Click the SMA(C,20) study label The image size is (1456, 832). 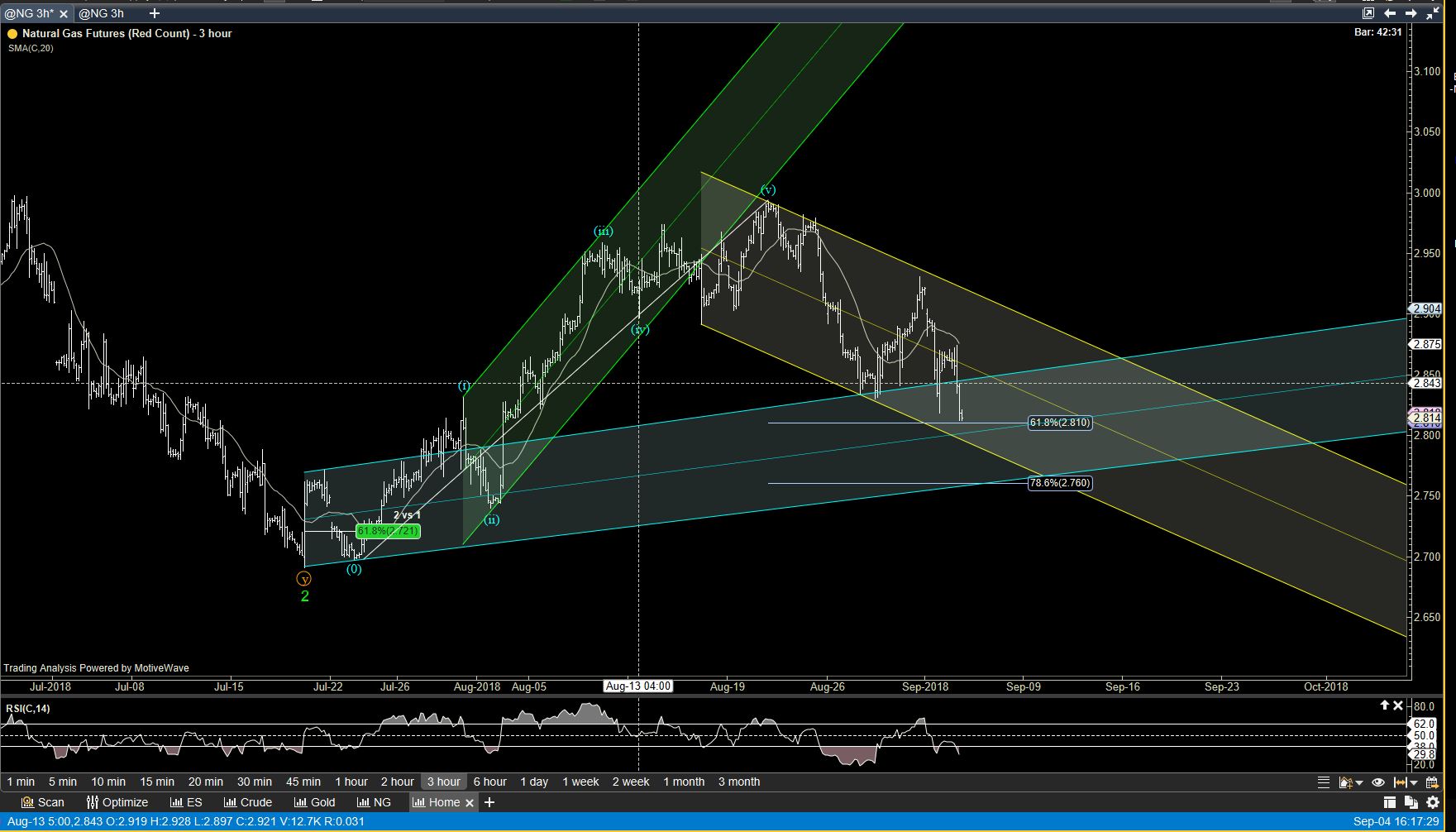(x=31, y=48)
